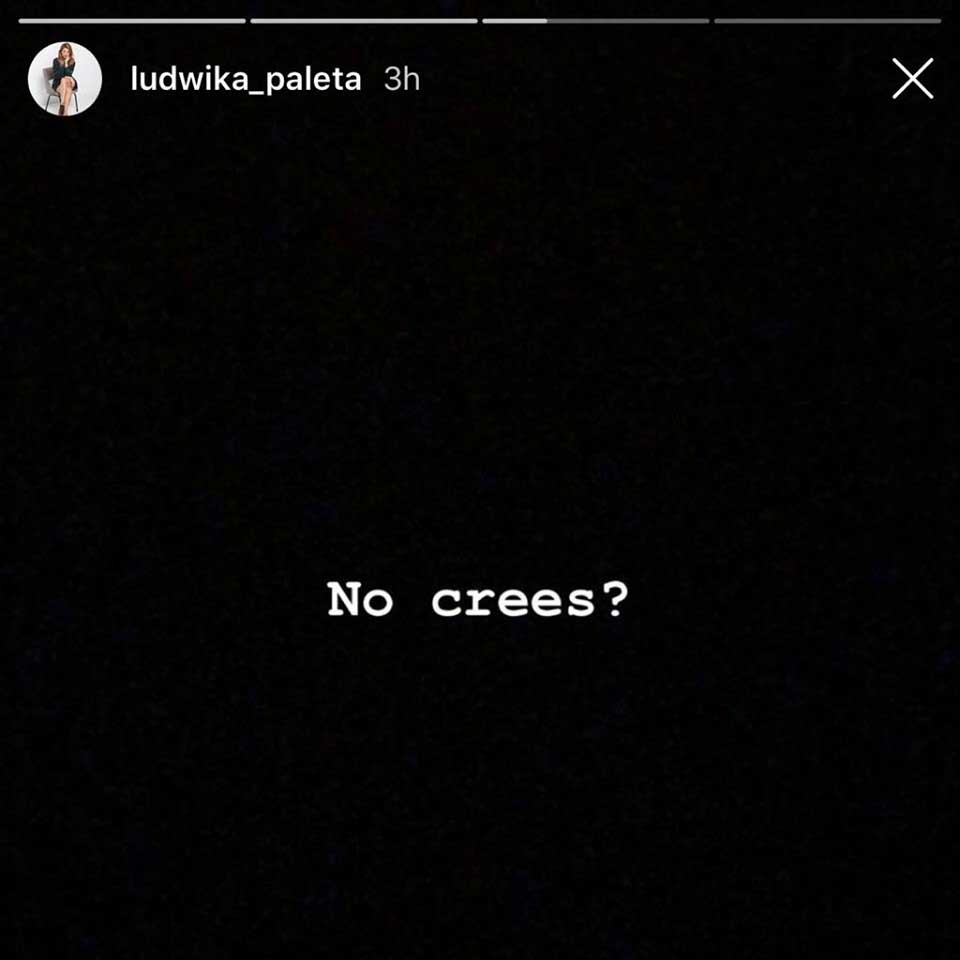960x960 pixels.
Task: Select the first completed story bar
Action: [x=132, y=21]
